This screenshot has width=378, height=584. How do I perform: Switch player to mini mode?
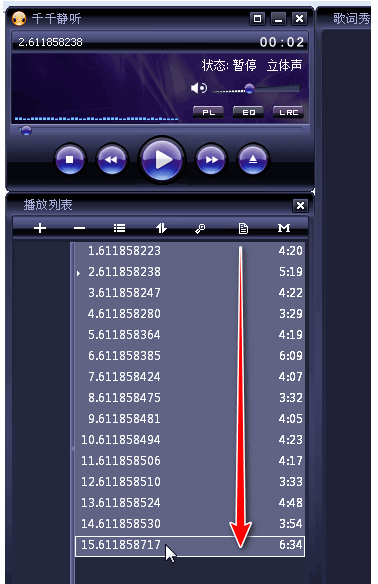[x=257, y=18]
